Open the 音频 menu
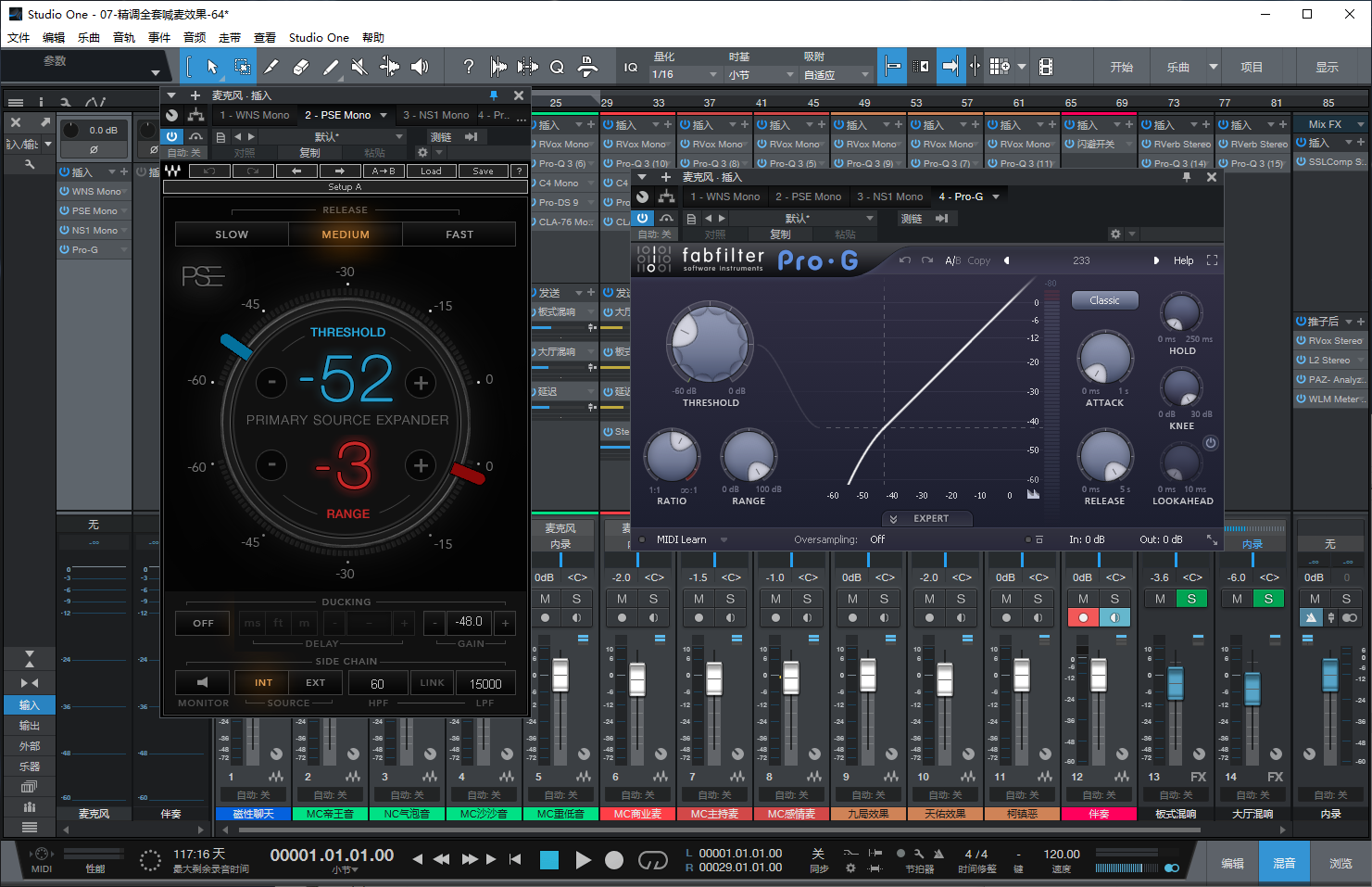 click(x=195, y=38)
